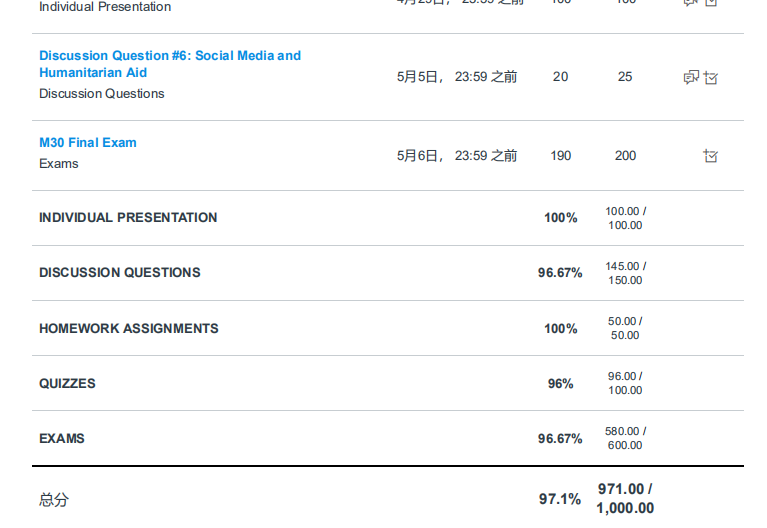Screen dimensions: 767x528
Task: Click the 97.1% total percentage
Action: 560,499
